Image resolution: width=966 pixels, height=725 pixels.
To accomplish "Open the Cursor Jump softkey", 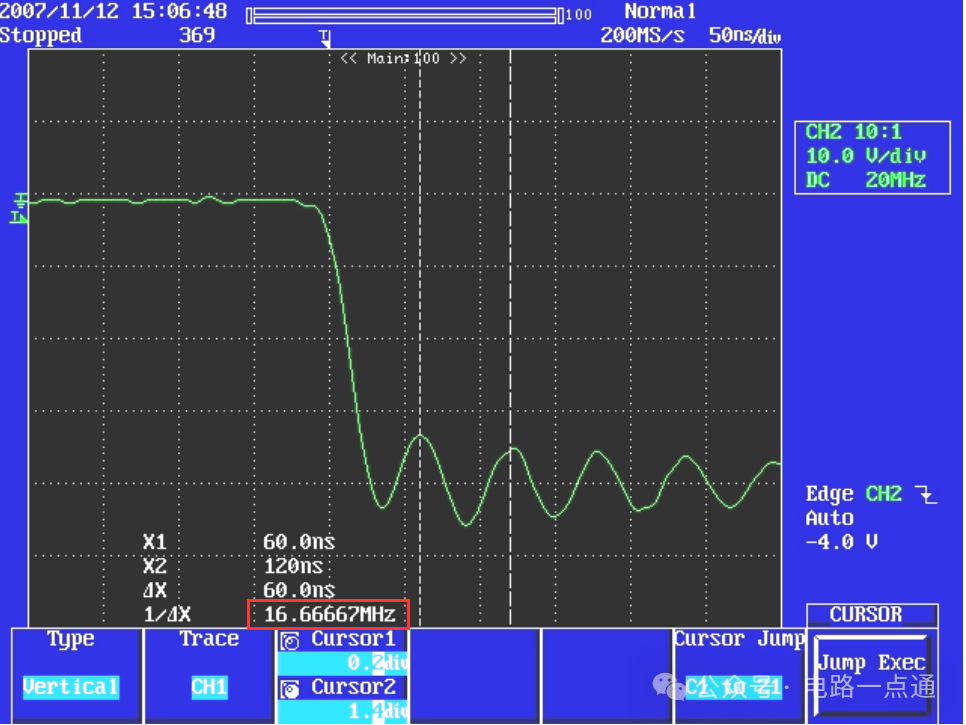I will point(739,676).
